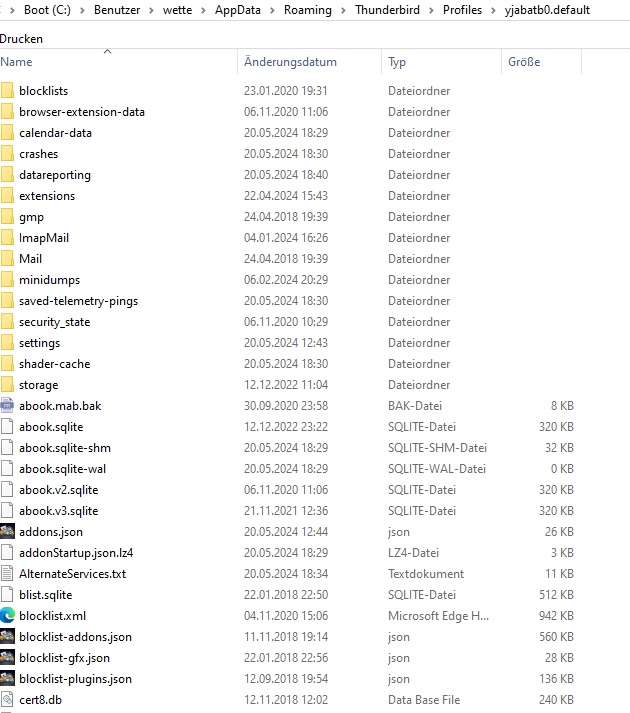Go to the Profiles breadcrumb
The width and height of the screenshot is (630, 713).
coord(462,10)
